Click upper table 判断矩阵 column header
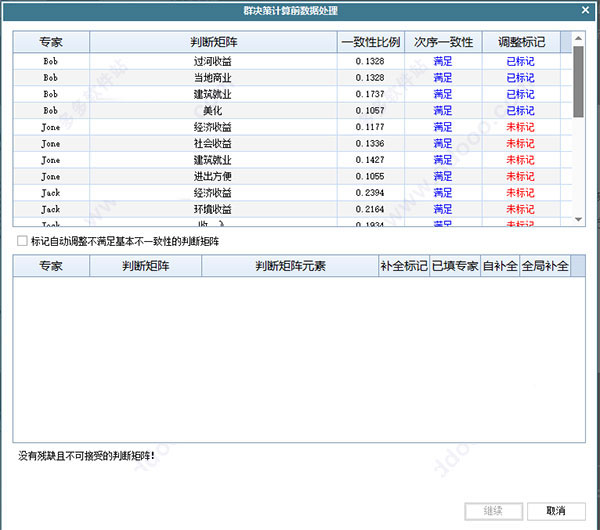 pyautogui.click(x=213, y=42)
